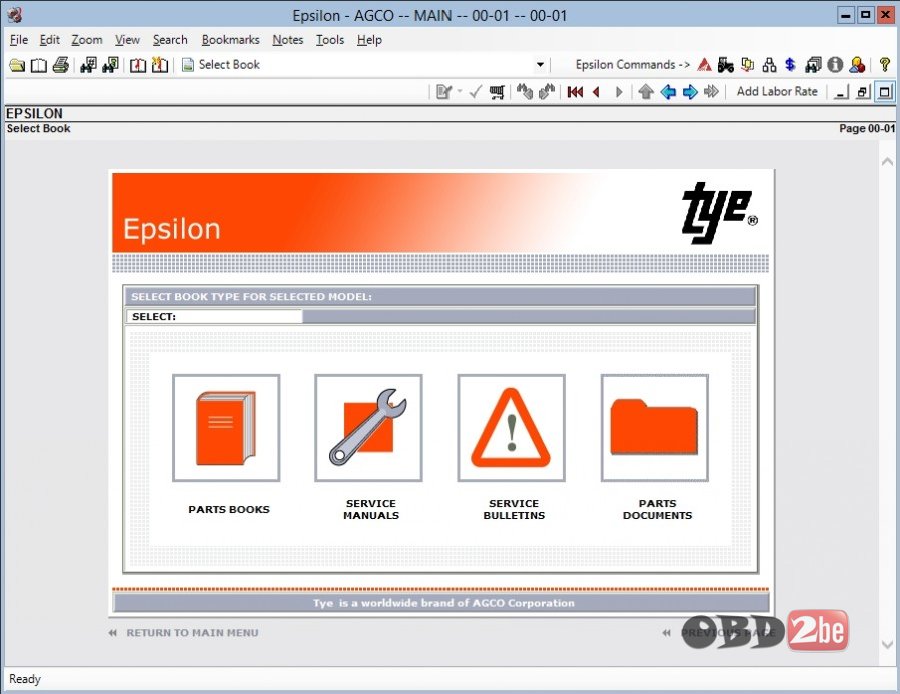Open the Notes menu
This screenshot has width=900, height=694.
[288, 40]
